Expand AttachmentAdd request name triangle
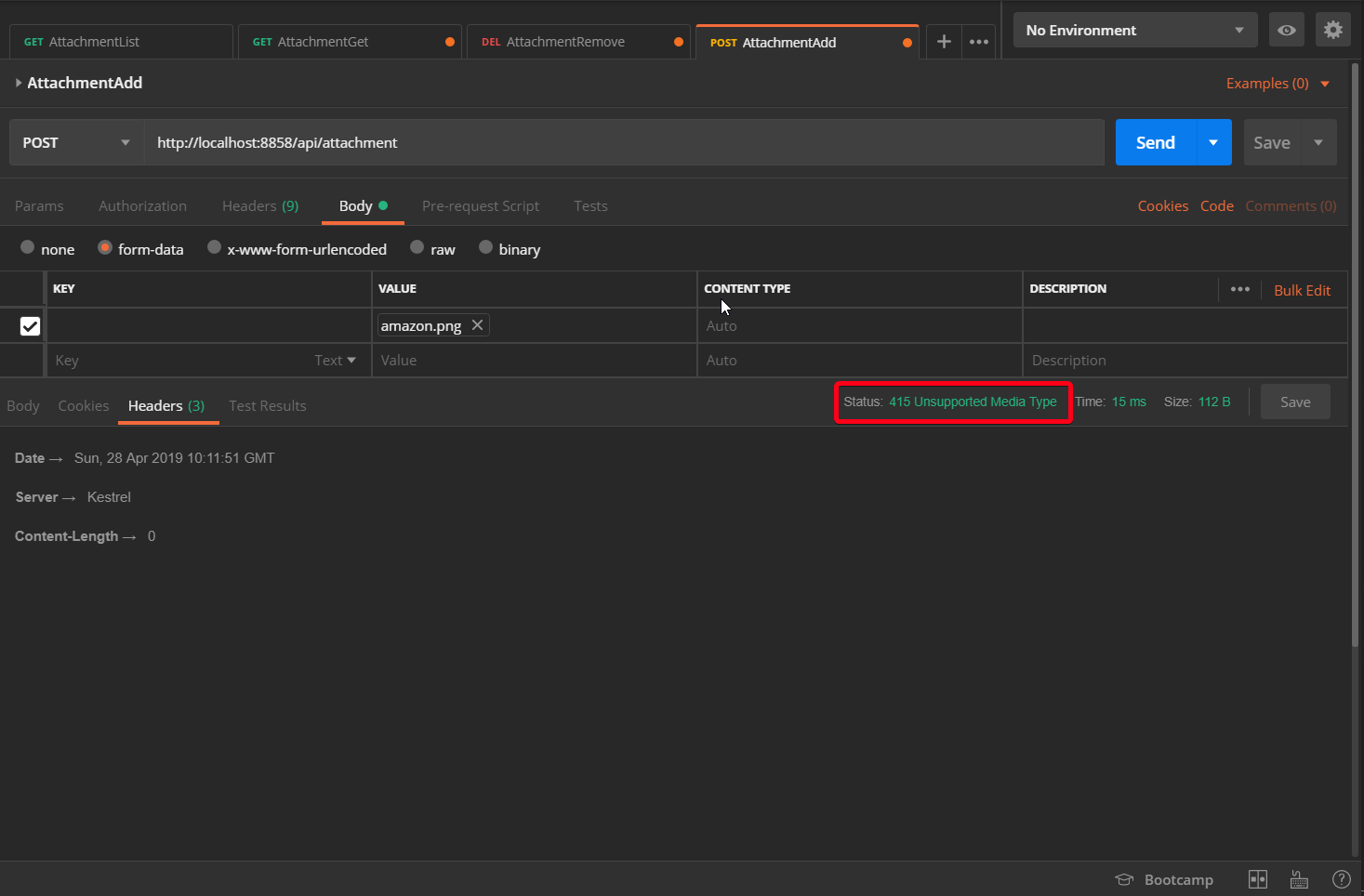This screenshot has height=896, width=1364. 18,83
